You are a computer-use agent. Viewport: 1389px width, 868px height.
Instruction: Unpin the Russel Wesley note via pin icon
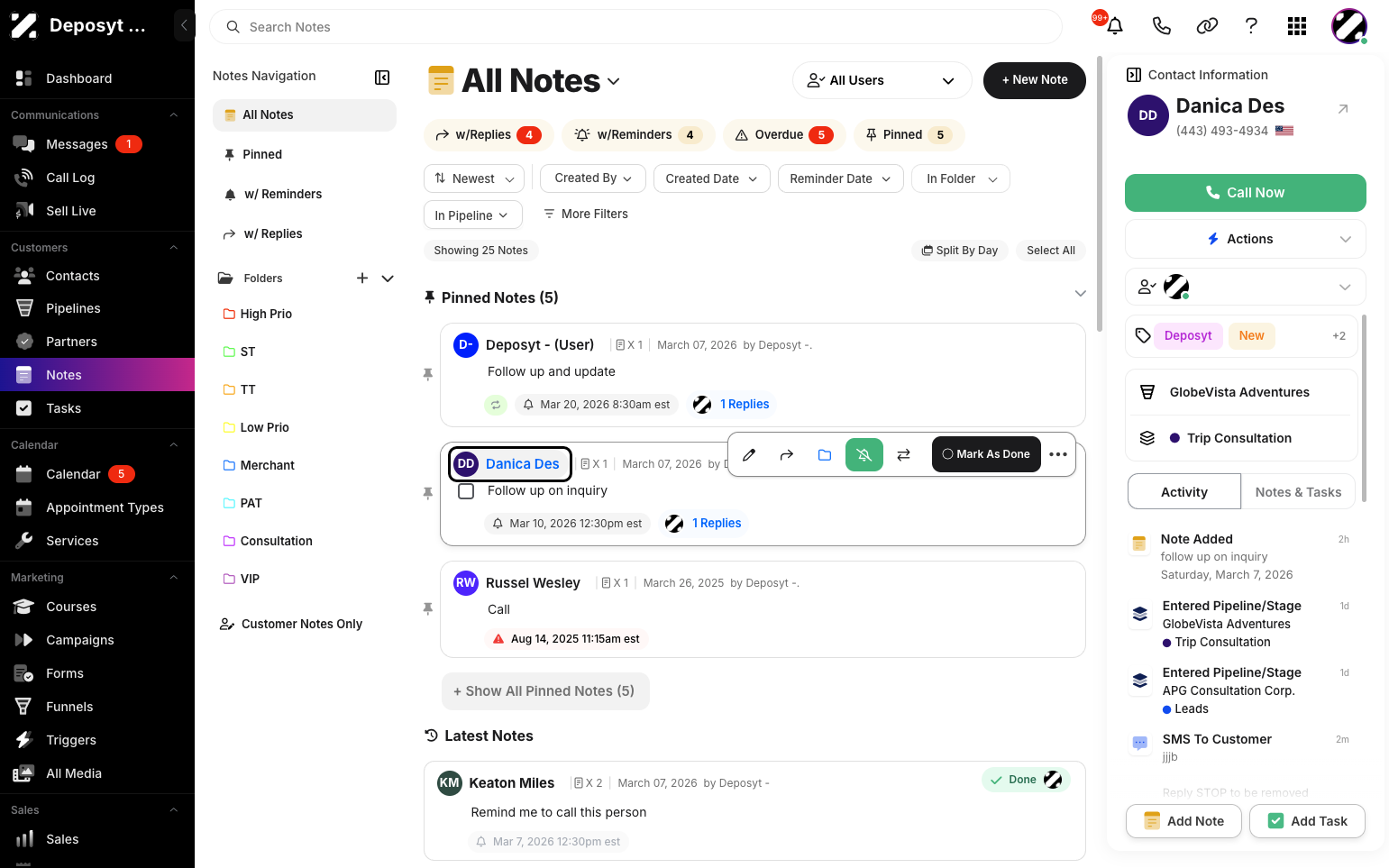click(428, 609)
